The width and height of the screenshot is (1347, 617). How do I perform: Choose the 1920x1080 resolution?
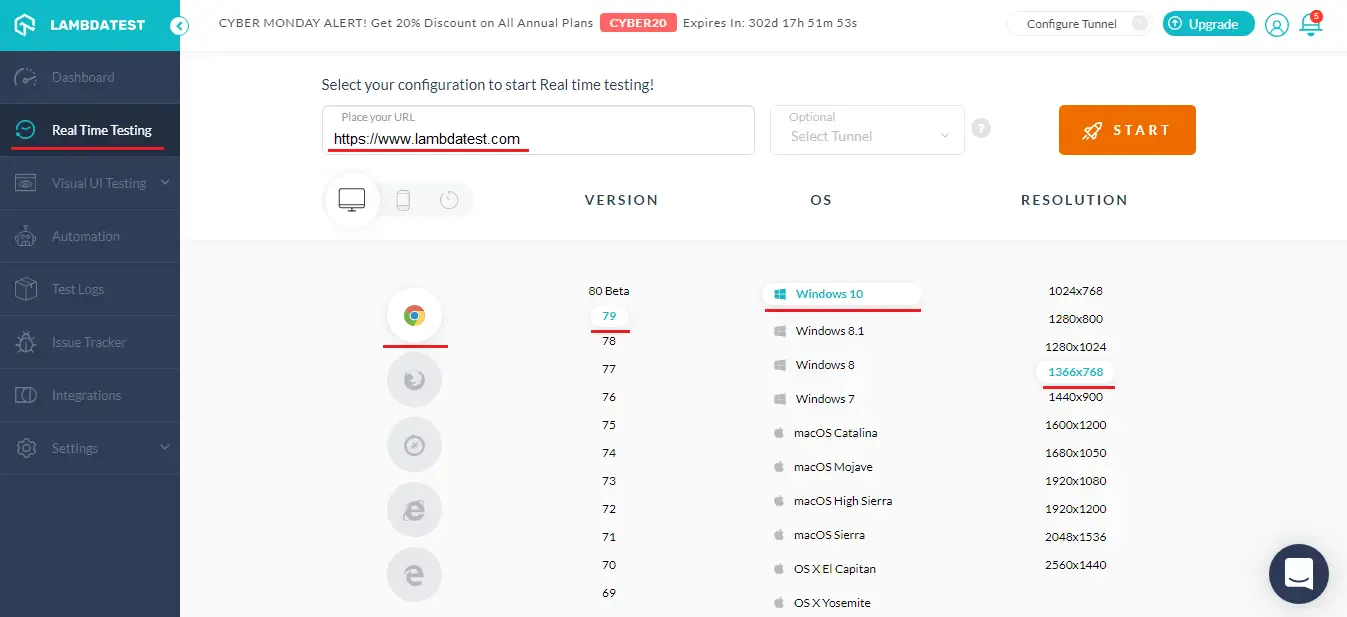coord(1076,480)
